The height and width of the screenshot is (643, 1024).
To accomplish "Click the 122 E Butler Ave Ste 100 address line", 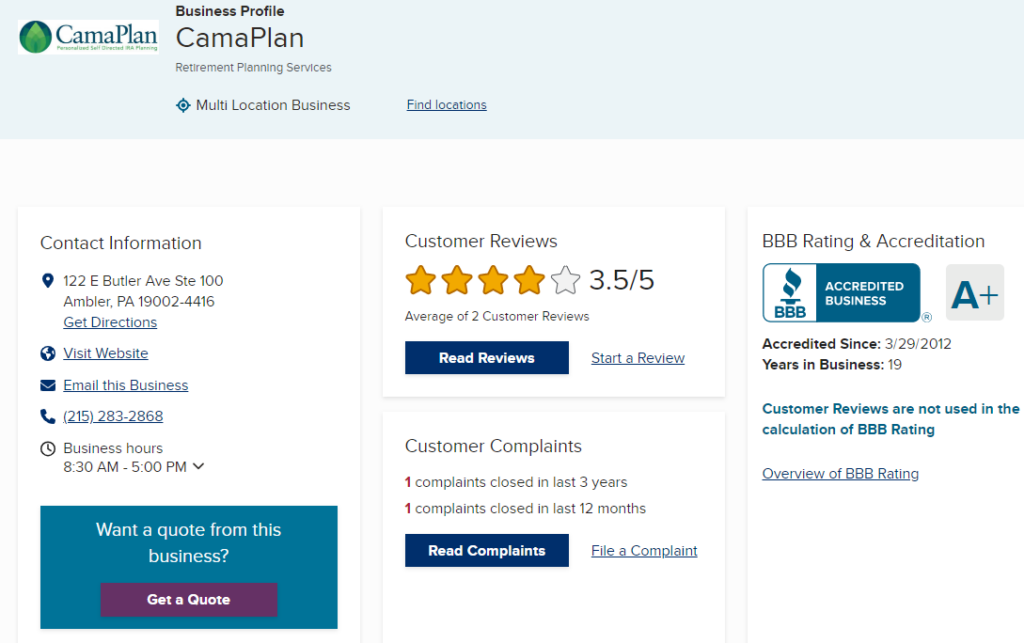I will click(143, 281).
